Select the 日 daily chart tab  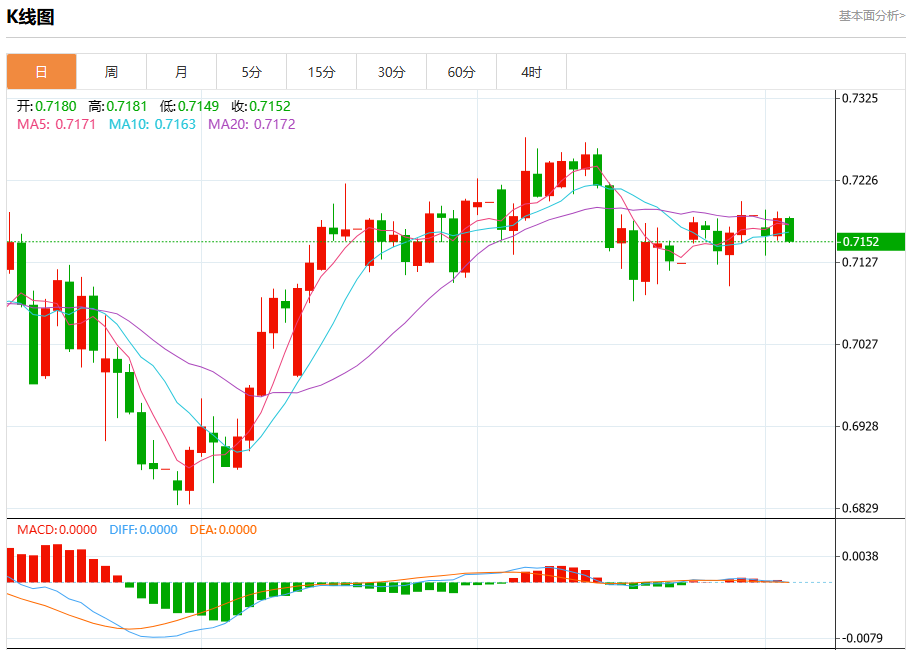coord(42,72)
